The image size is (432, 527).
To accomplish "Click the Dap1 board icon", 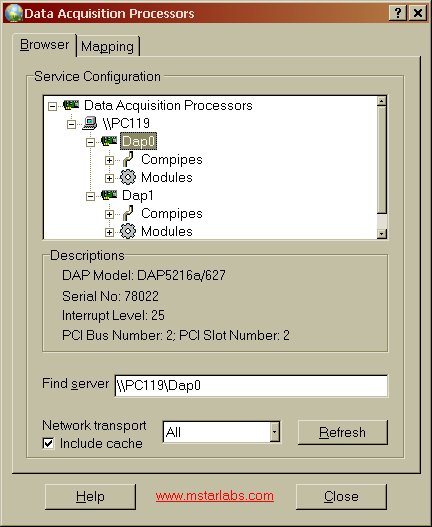I will [109, 195].
